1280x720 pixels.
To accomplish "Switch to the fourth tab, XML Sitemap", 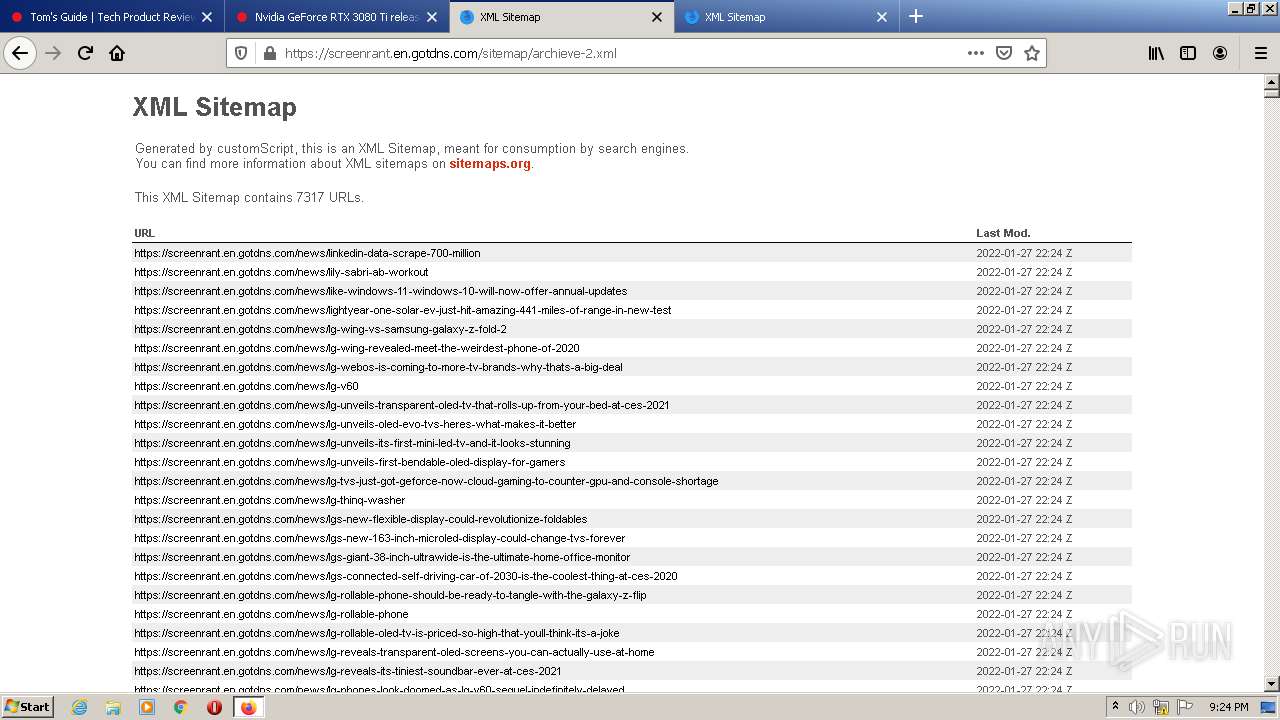I will point(786,17).
